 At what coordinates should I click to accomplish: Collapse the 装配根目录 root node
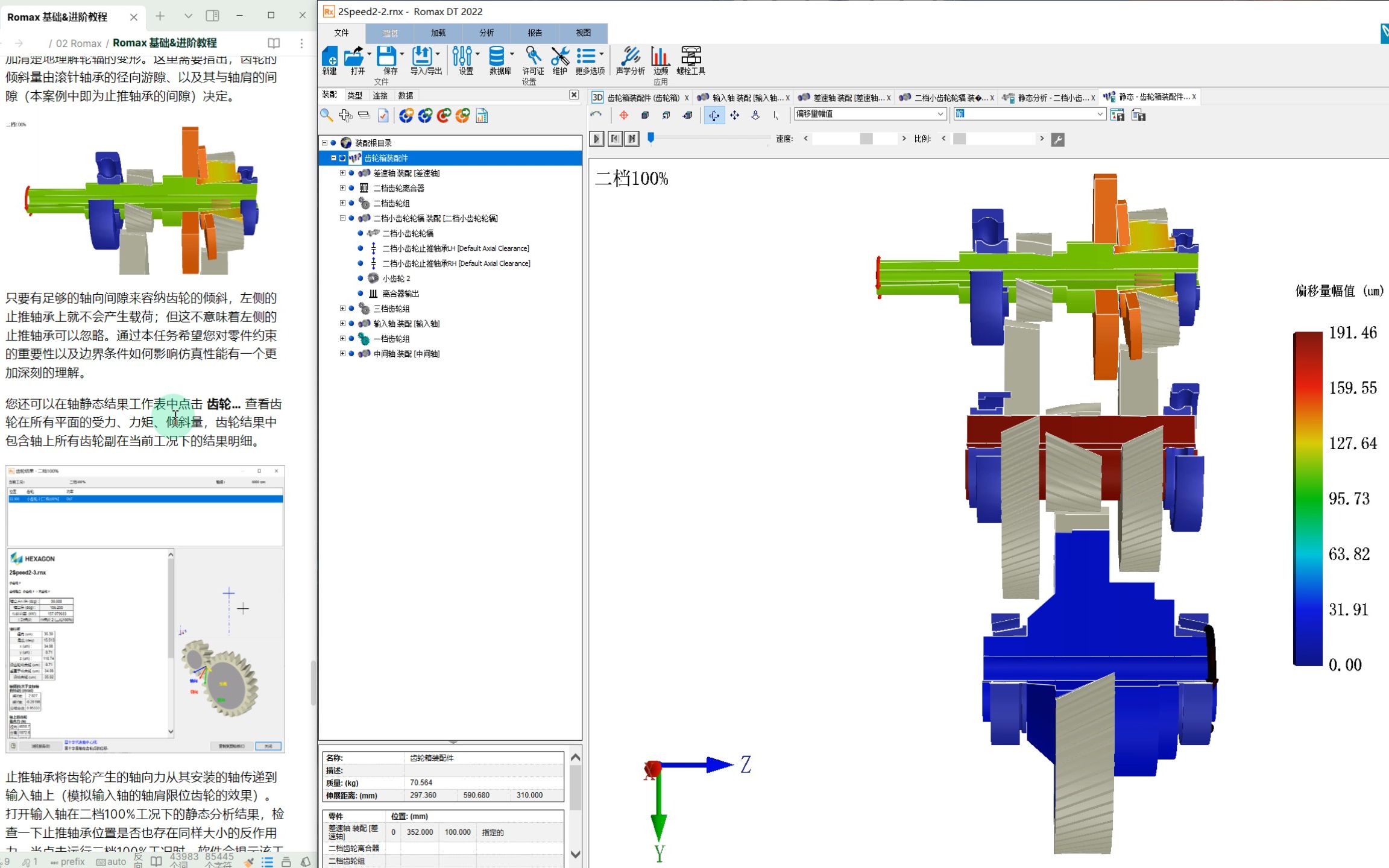[x=324, y=143]
